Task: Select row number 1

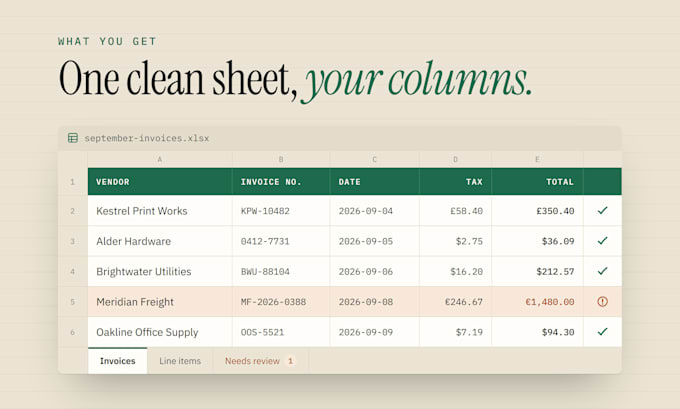Action: pyautogui.click(x=72, y=182)
